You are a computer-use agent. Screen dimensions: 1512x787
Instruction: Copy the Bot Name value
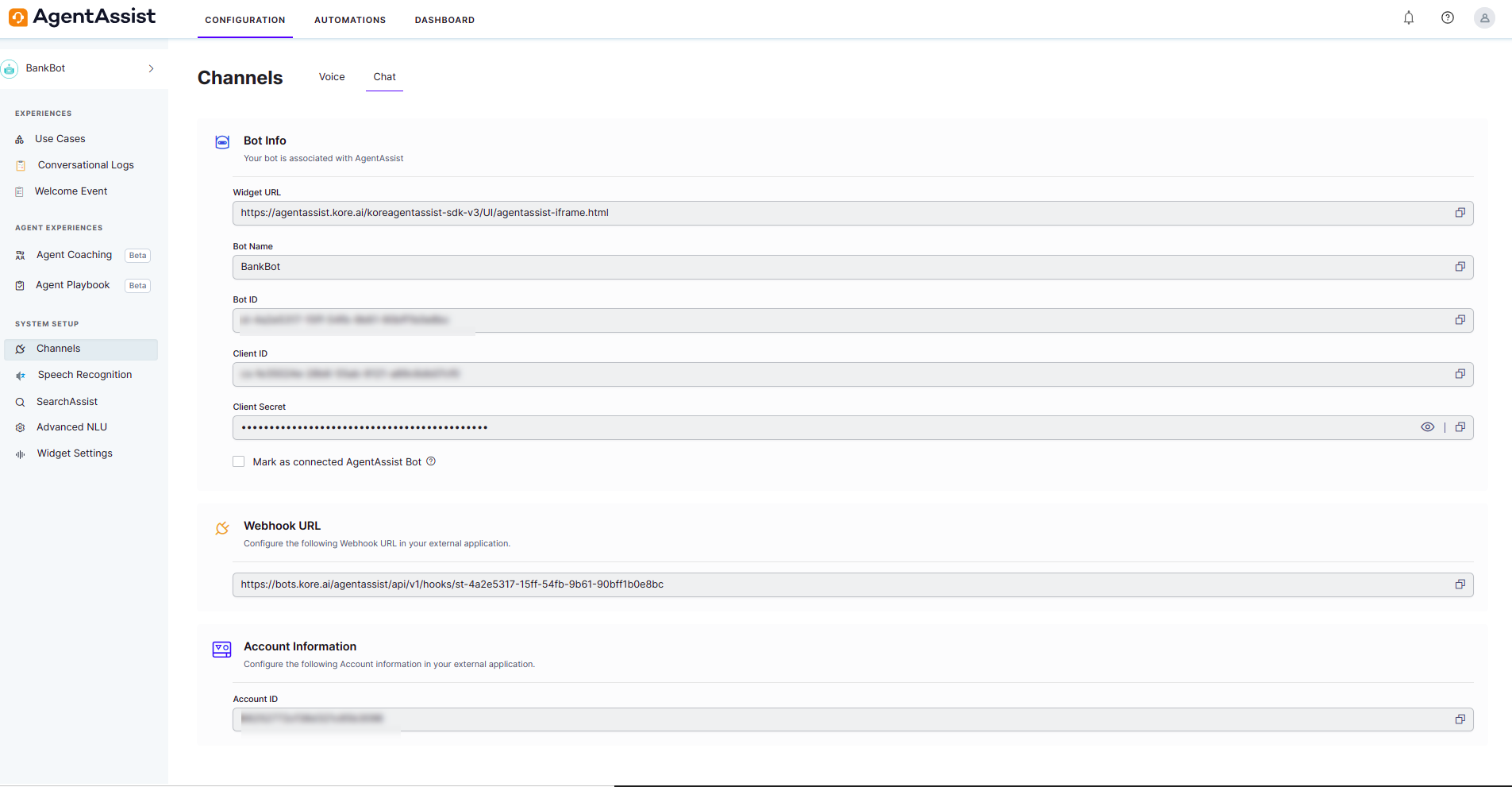pos(1460,267)
